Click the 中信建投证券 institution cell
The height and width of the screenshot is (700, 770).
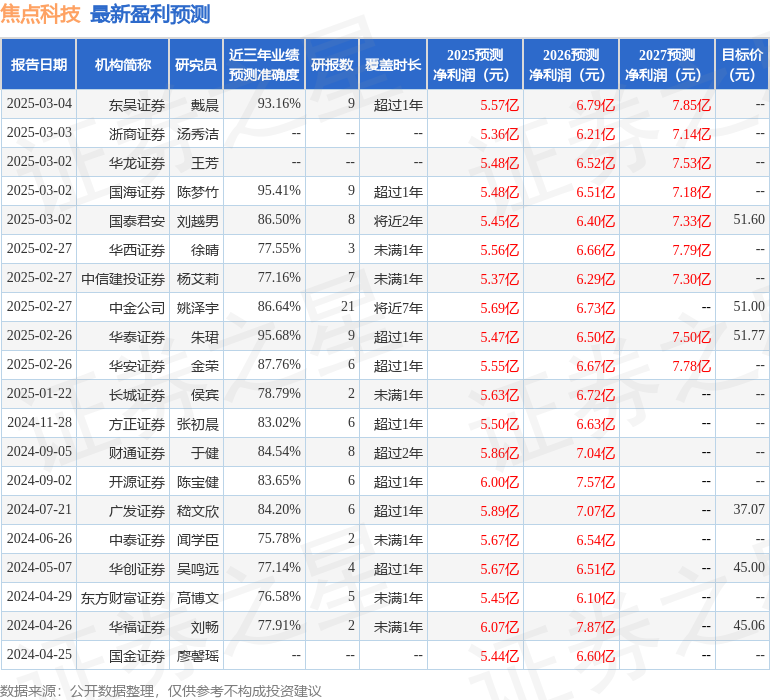click(123, 279)
